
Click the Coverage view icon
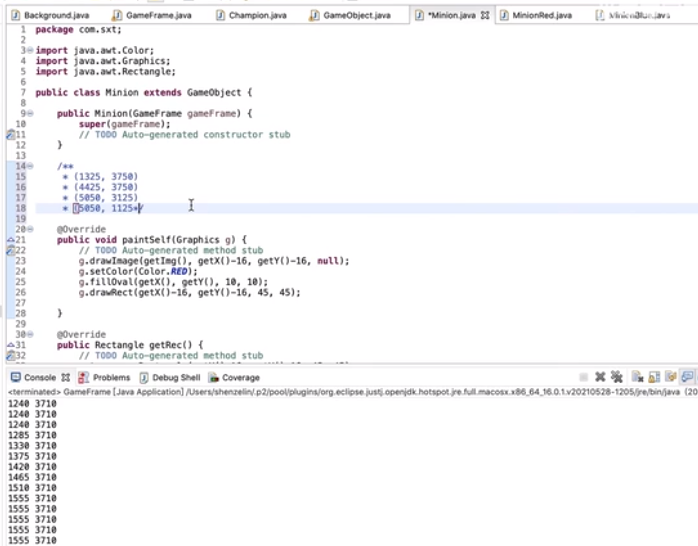point(214,377)
